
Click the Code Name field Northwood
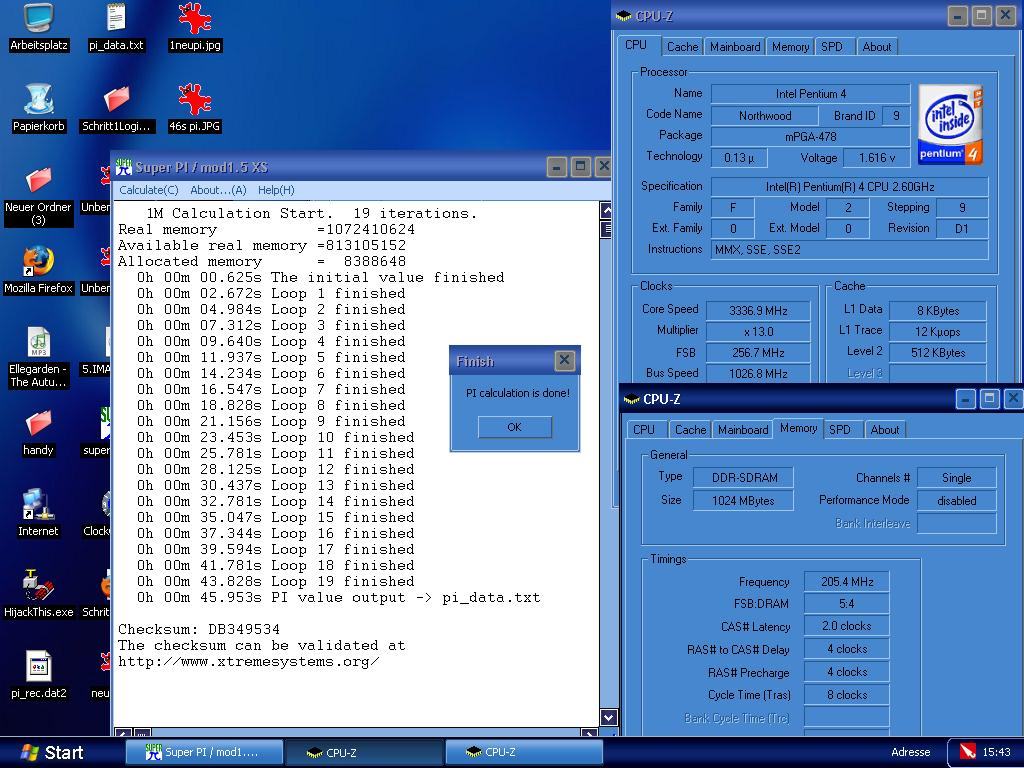[x=765, y=116]
